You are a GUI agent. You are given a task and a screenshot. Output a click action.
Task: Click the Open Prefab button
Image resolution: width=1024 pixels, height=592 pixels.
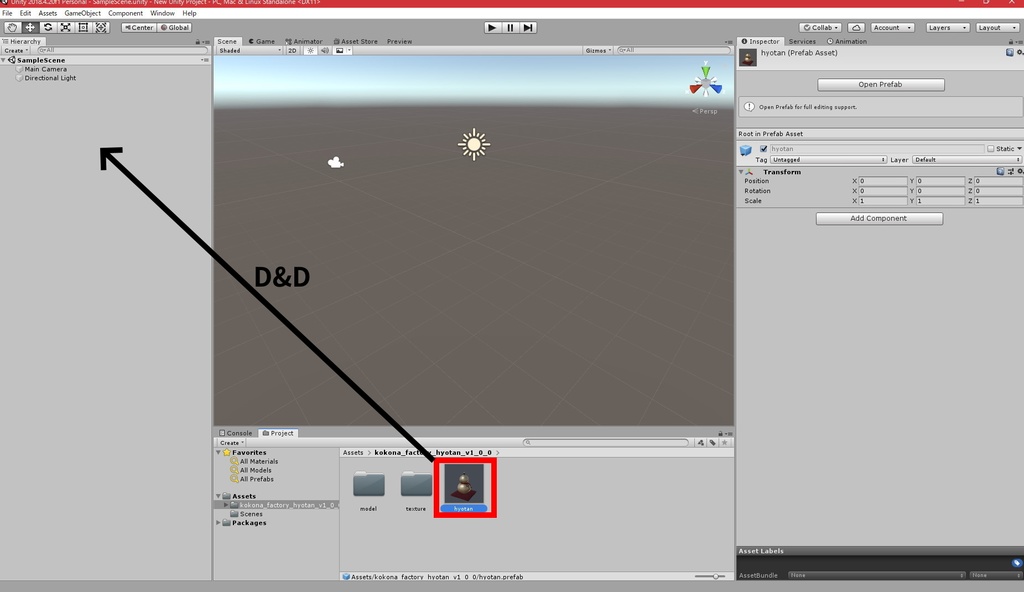coord(880,84)
